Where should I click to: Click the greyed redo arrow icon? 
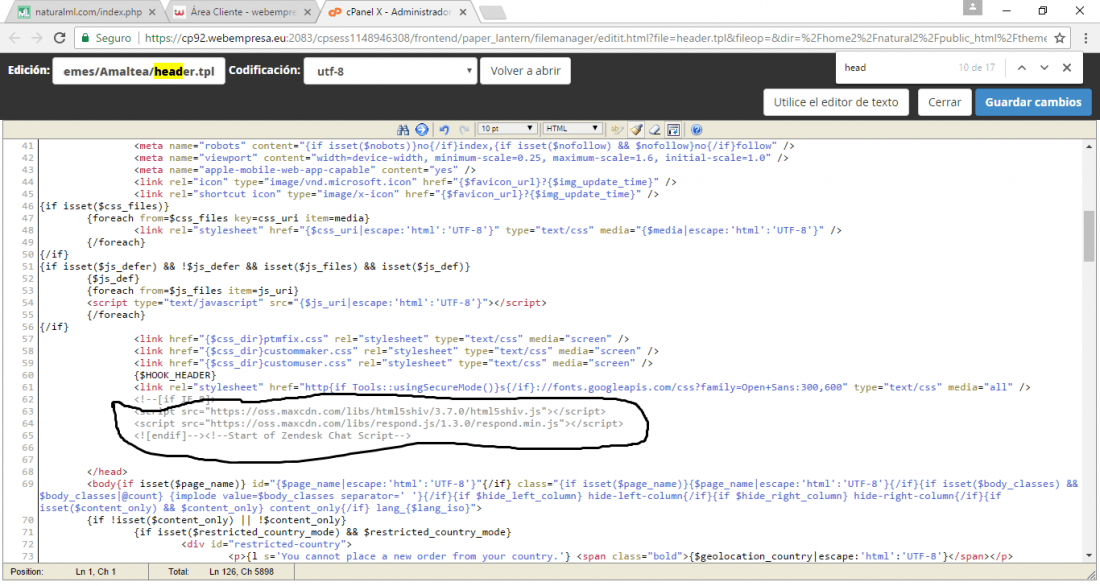(464, 130)
